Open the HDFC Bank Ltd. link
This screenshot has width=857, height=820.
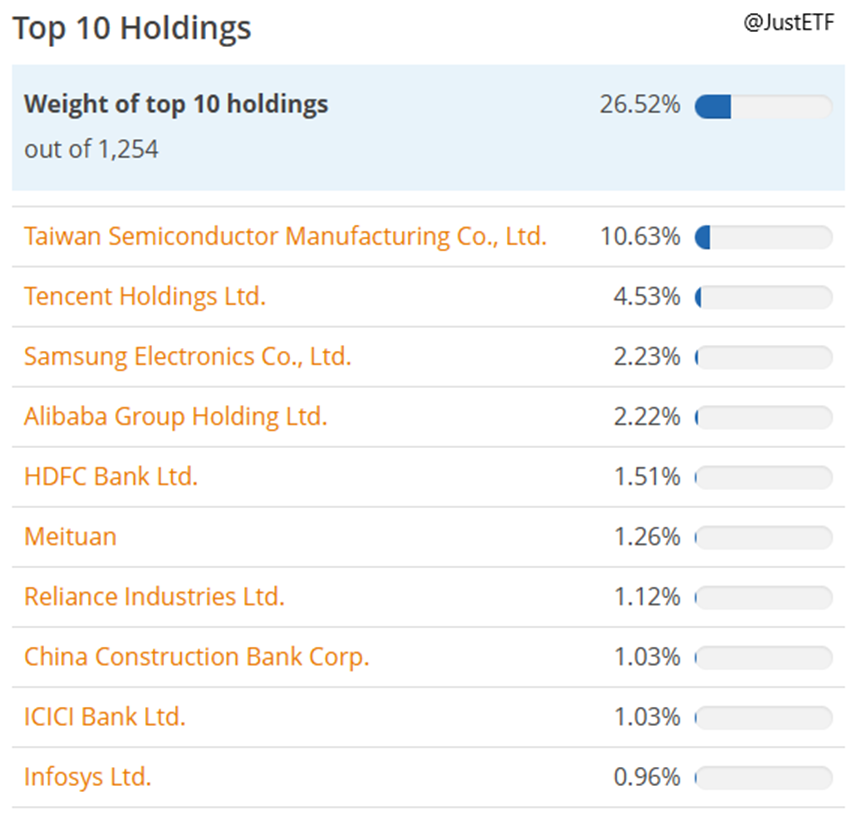point(111,477)
